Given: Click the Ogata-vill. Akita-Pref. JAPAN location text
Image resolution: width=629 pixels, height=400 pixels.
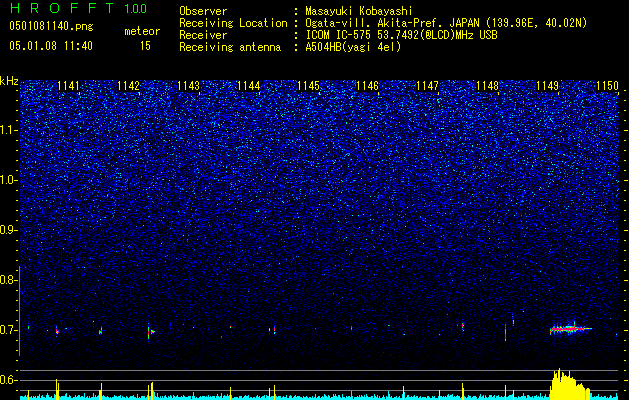Looking at the screenshot, I should [x=448, y=23].
